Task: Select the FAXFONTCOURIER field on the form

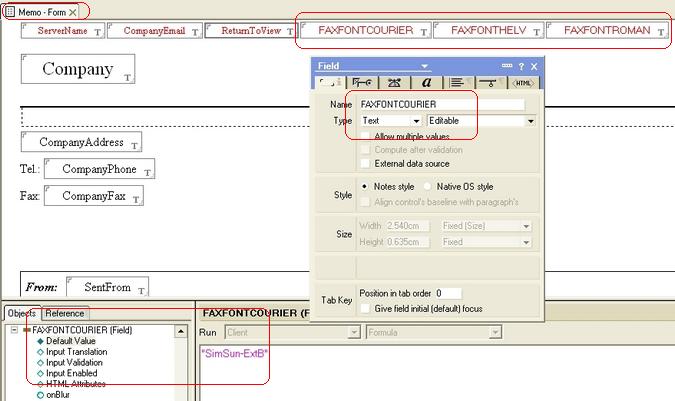Action: pos(365,31)
